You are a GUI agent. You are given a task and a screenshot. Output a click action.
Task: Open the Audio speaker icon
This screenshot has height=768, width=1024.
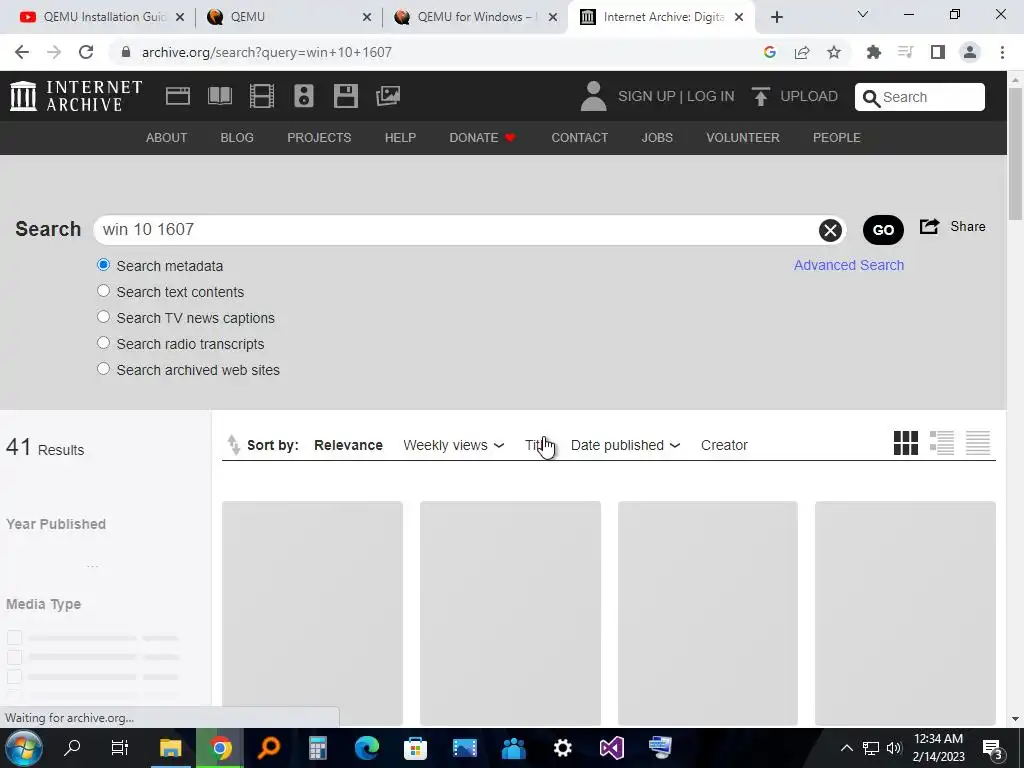point(304,96)
